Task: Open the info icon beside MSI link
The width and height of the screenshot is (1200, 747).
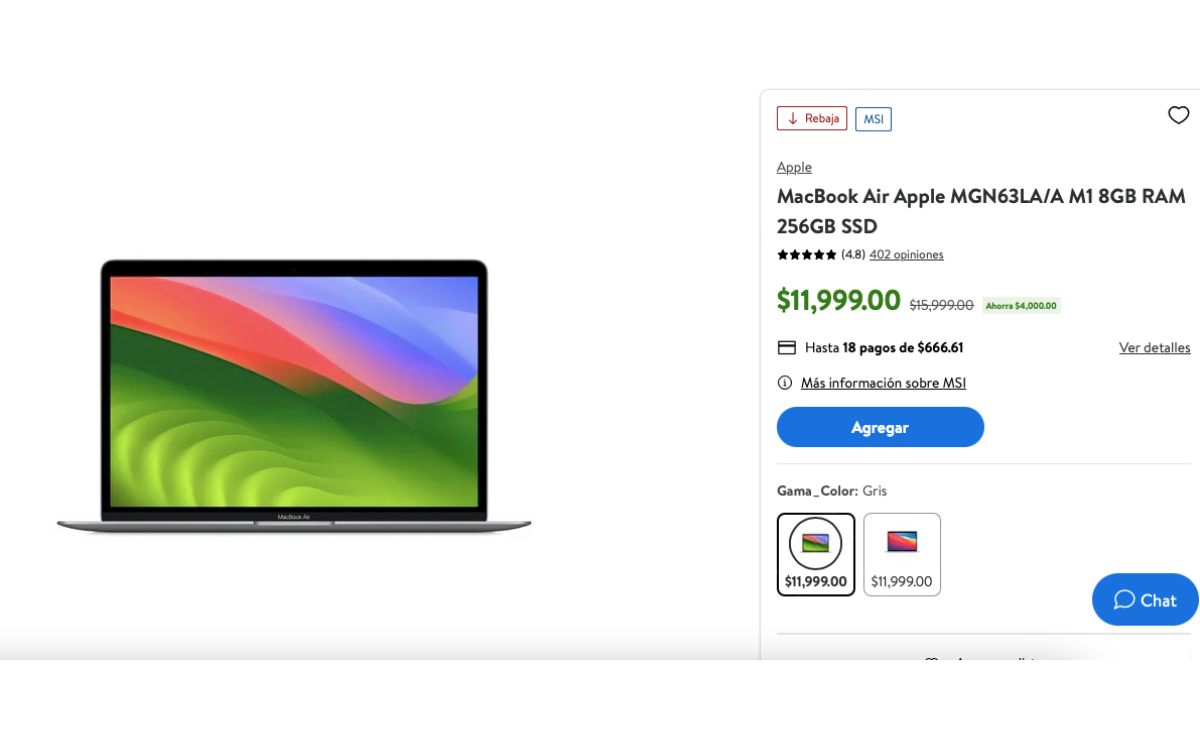Action: pyautogui.click(x=785, y=383)
